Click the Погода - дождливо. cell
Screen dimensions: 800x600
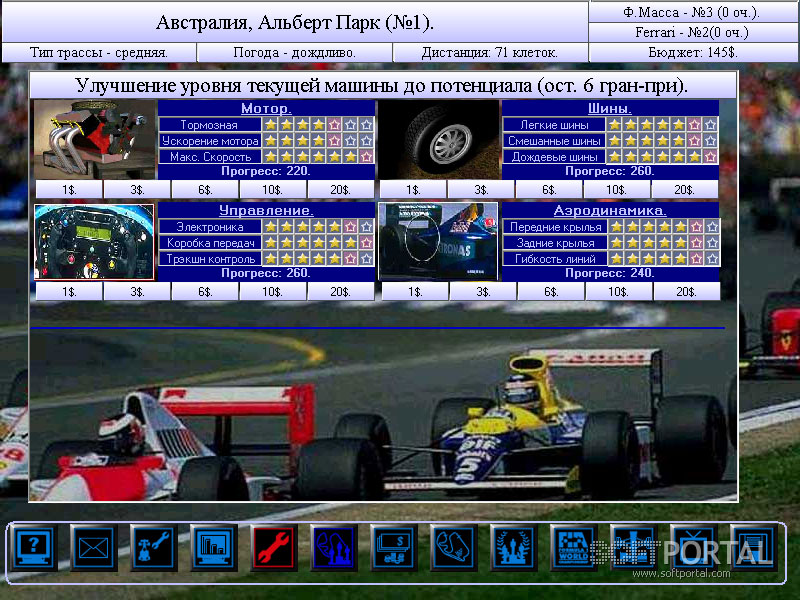tap(294, 52)
